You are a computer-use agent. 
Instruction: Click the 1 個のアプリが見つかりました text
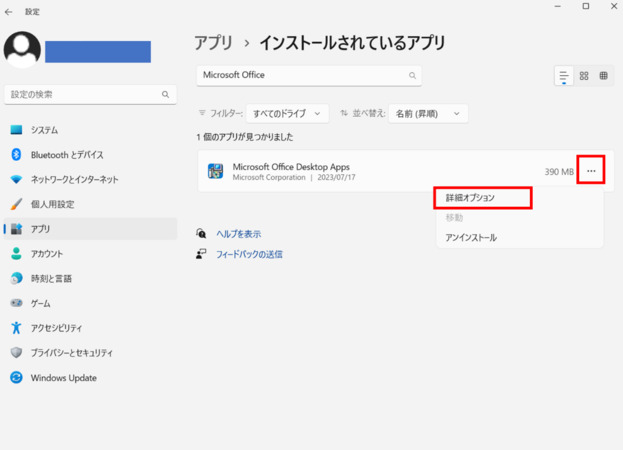click(x=245, y=137)
